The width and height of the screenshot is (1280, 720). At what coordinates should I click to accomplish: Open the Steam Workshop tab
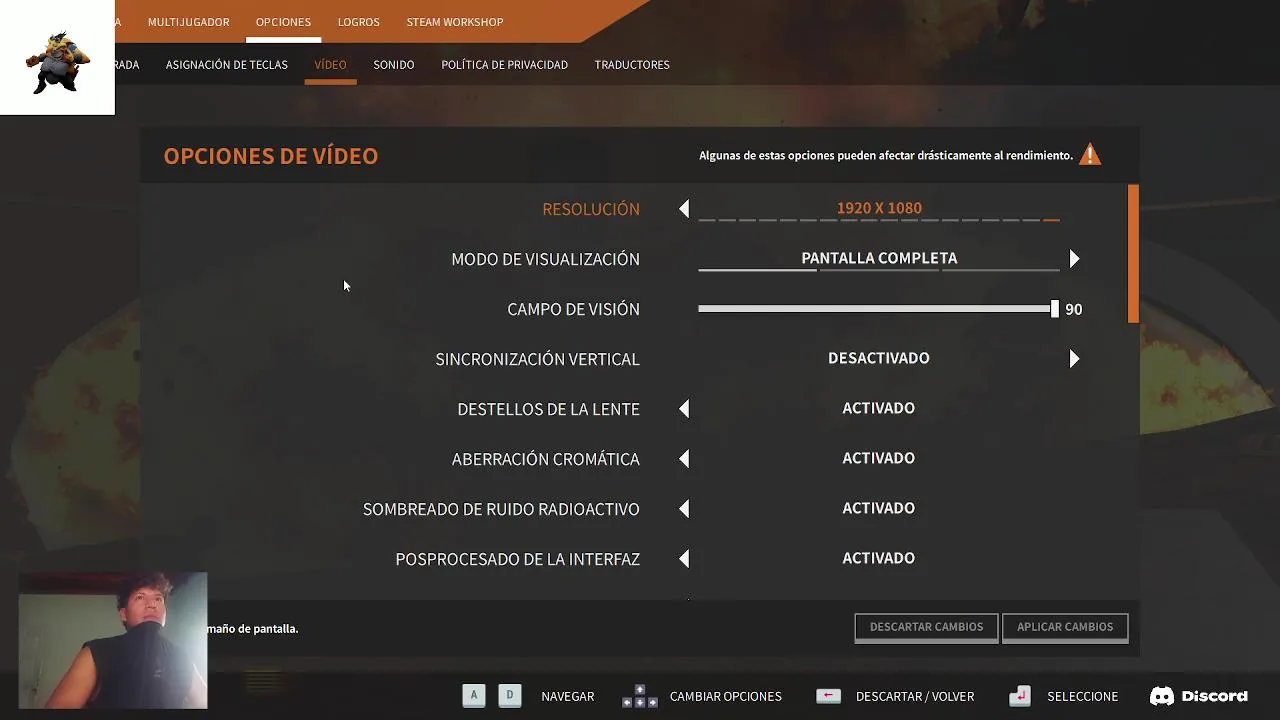(455, 22)
